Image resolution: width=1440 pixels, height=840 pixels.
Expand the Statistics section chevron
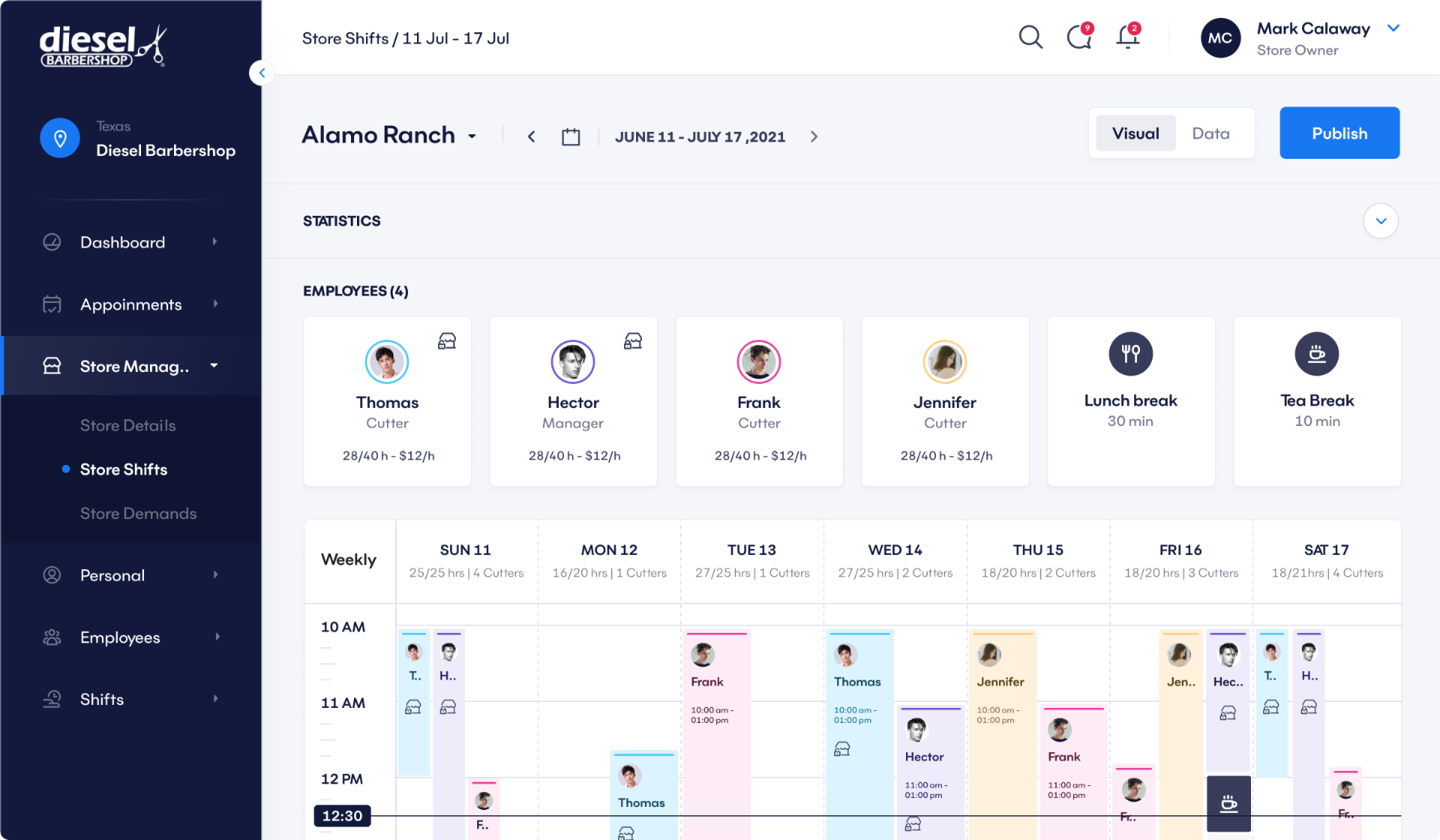coord(1381,221)
